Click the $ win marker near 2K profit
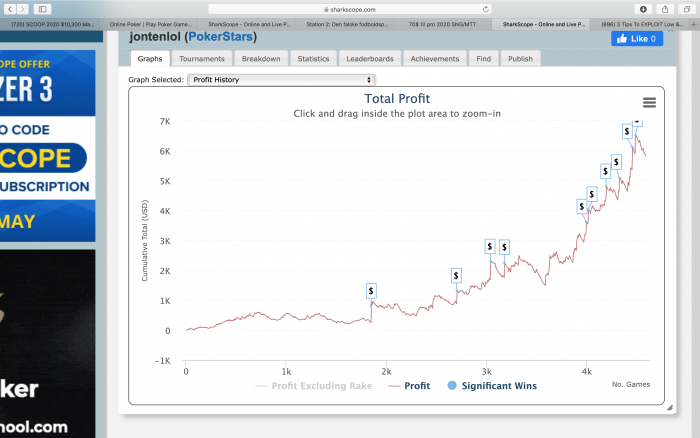This screenshot has width=700, height=438. [456, 275]
